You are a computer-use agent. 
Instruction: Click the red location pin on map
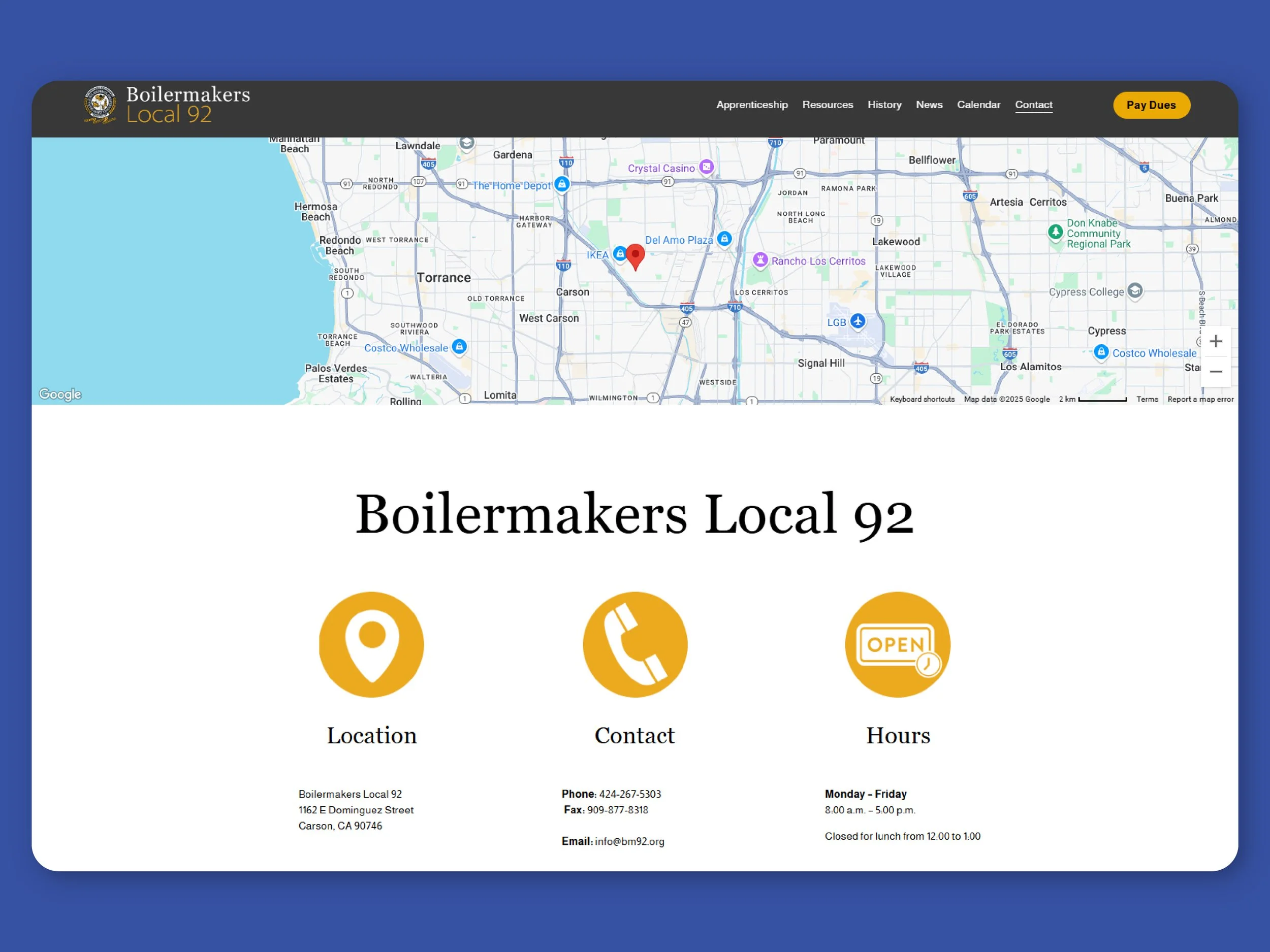(635, 255)
